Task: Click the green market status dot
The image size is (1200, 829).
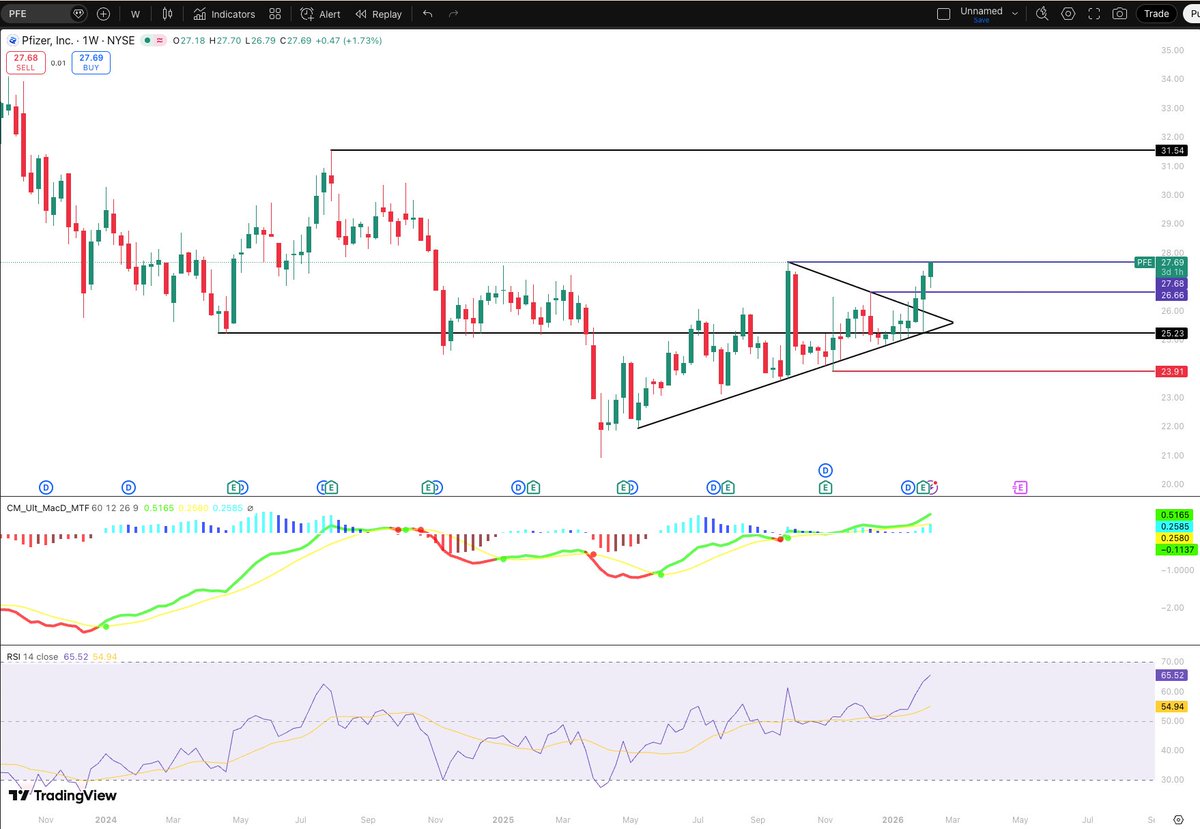Action: point(147,41)
